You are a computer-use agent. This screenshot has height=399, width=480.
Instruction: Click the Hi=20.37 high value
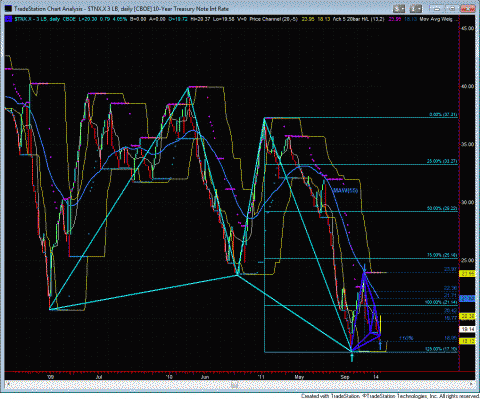point(200,19)
